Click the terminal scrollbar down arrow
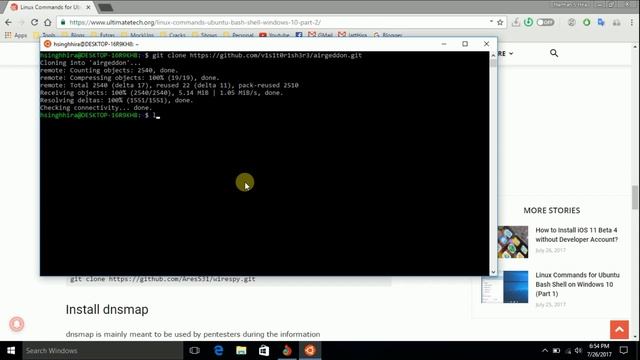640x360 pixels. coord(493,272)
